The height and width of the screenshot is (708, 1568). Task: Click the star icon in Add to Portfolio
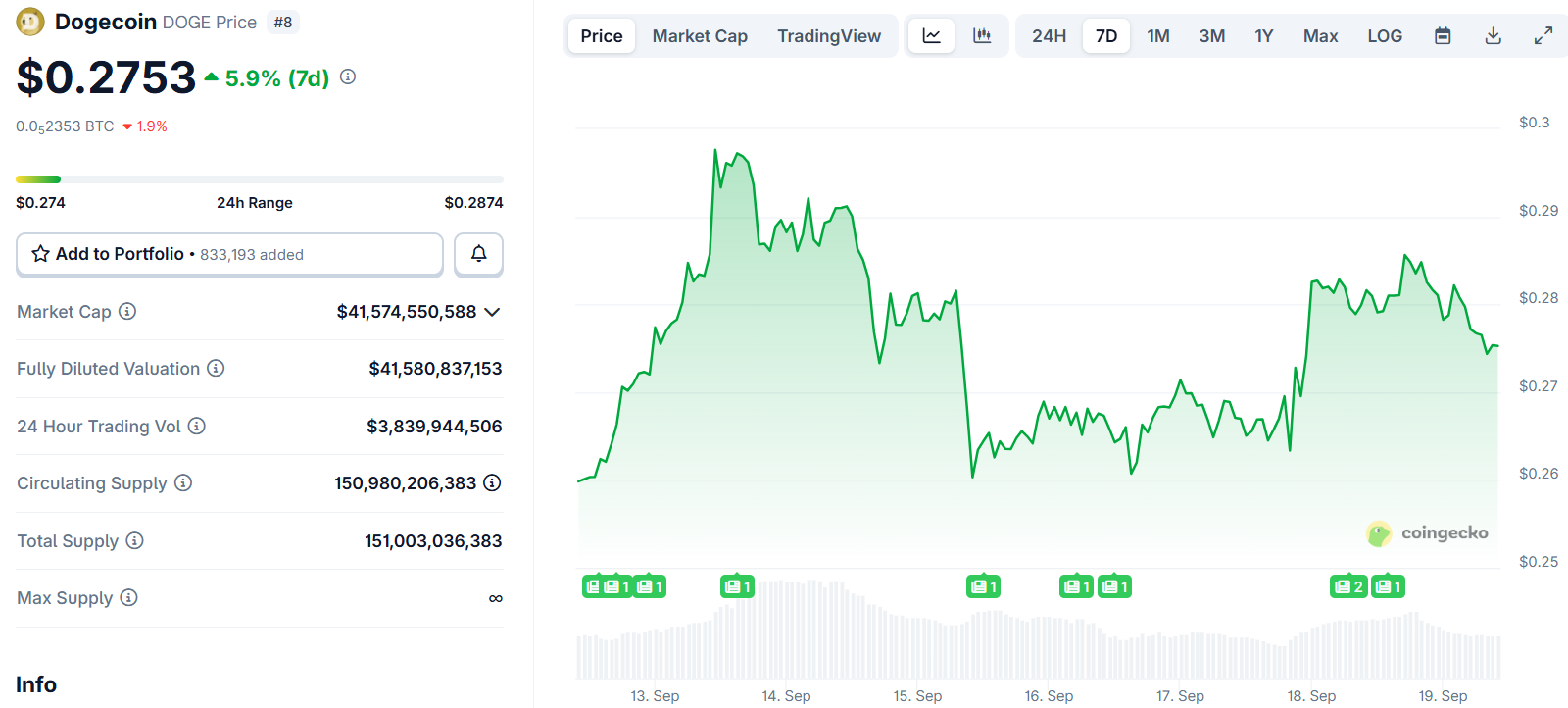(40, 254)
